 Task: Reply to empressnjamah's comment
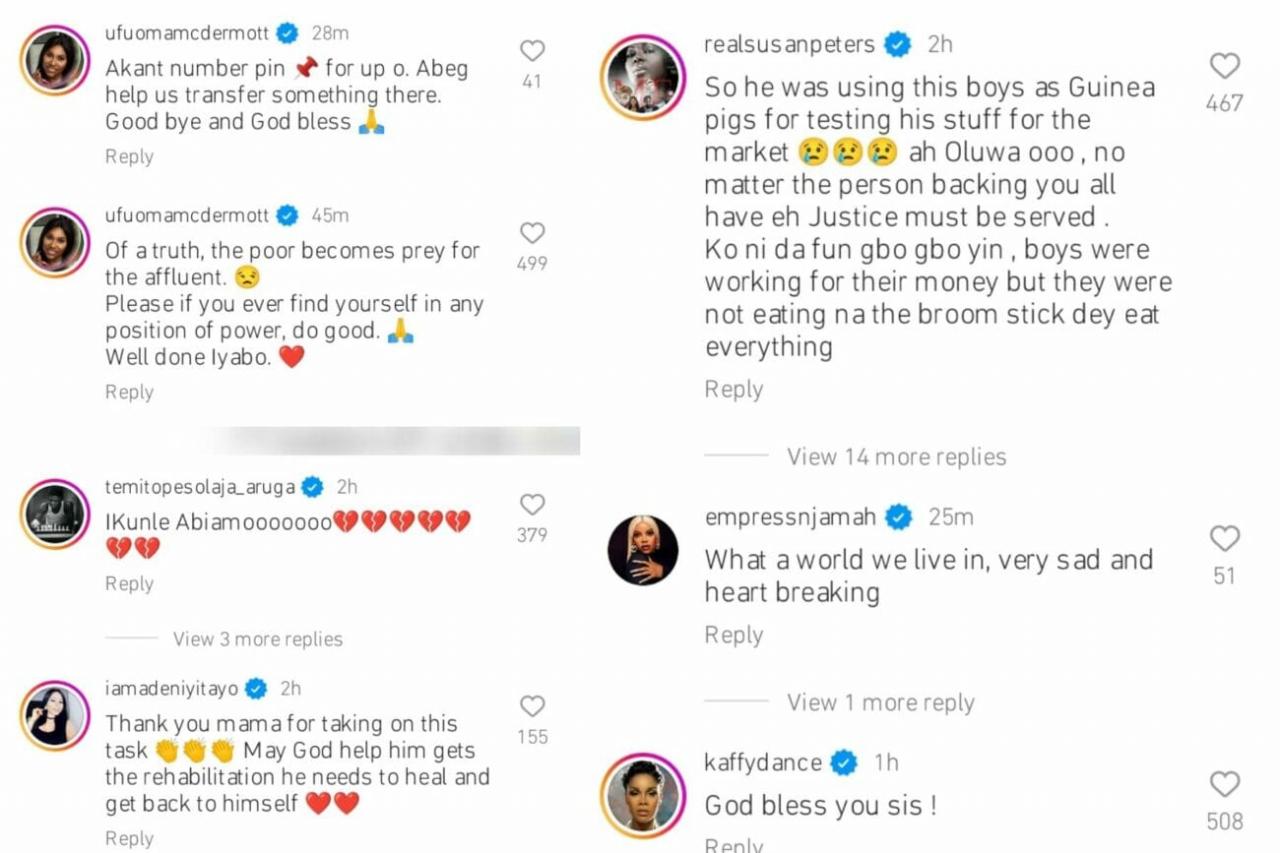[734, 634]
